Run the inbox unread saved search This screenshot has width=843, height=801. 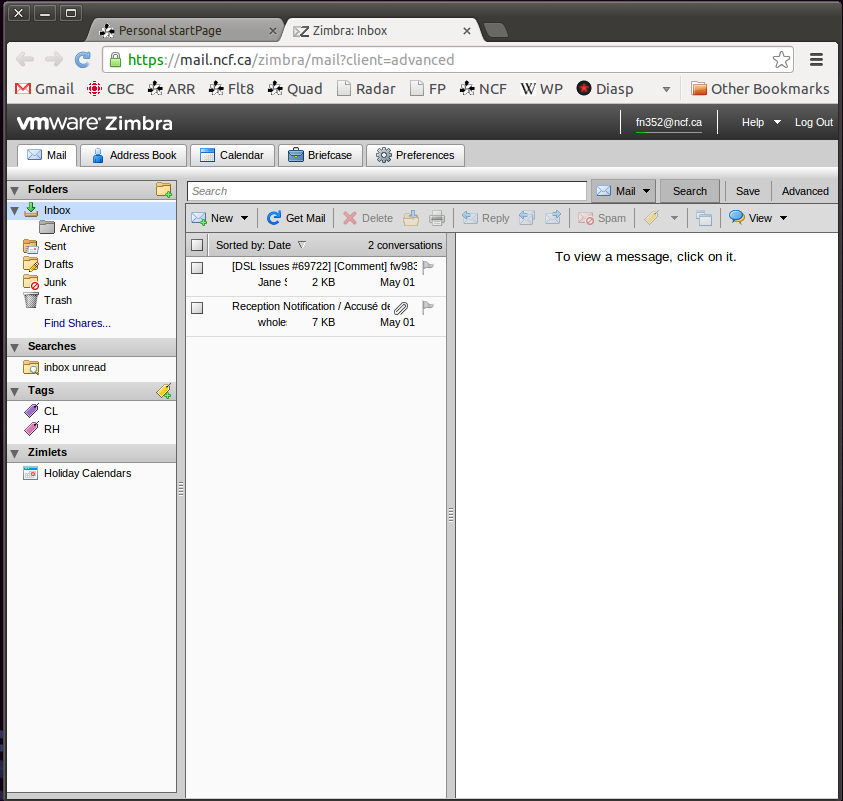click(74, 367)
